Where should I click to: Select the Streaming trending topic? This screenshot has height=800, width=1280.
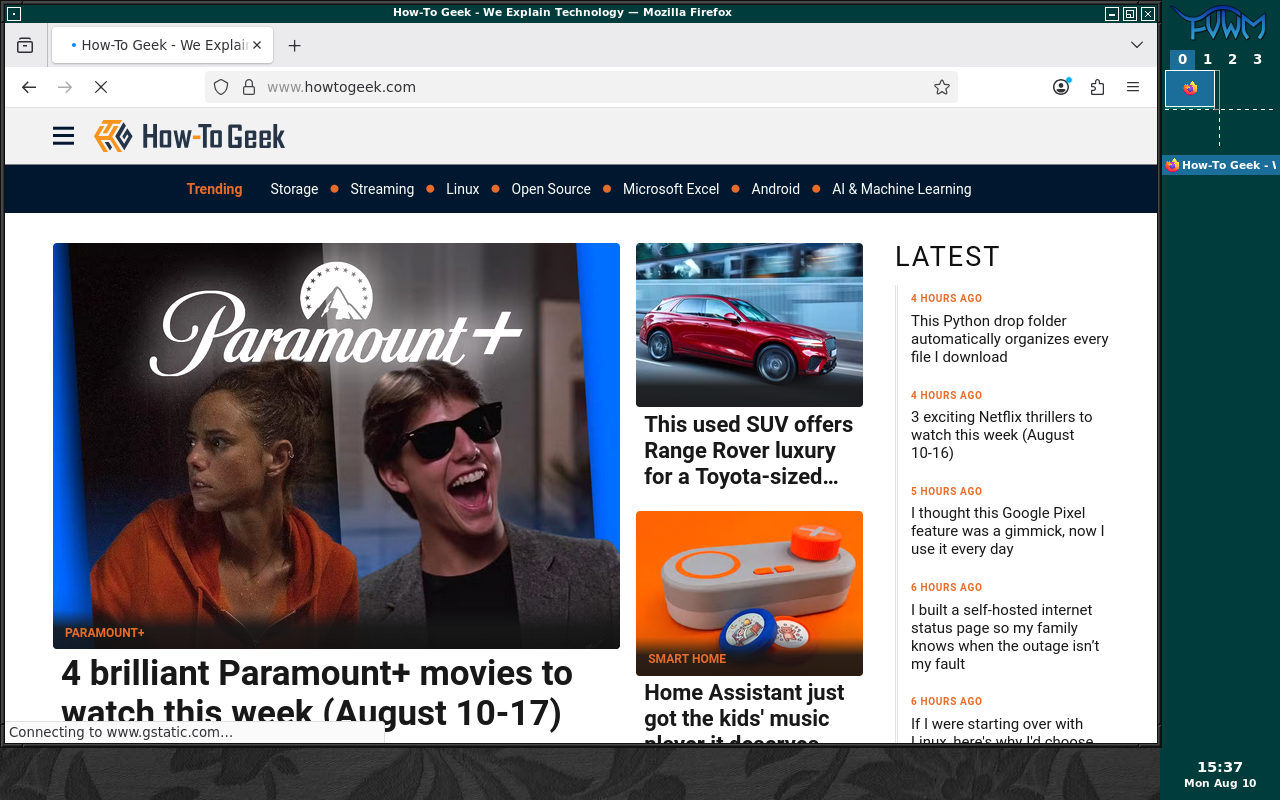tap(382, 189)
